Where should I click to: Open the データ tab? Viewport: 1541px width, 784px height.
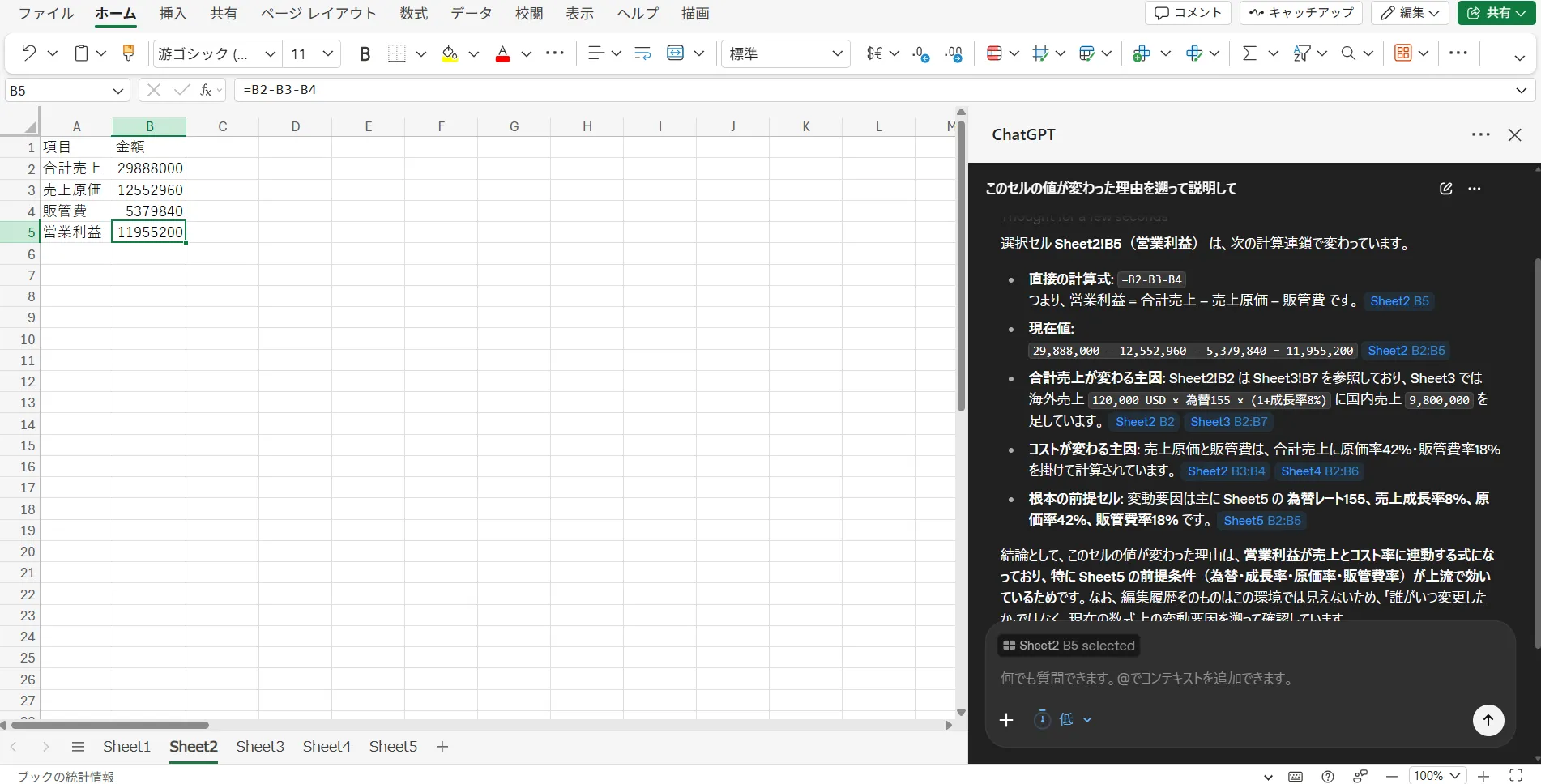[472, 14]
